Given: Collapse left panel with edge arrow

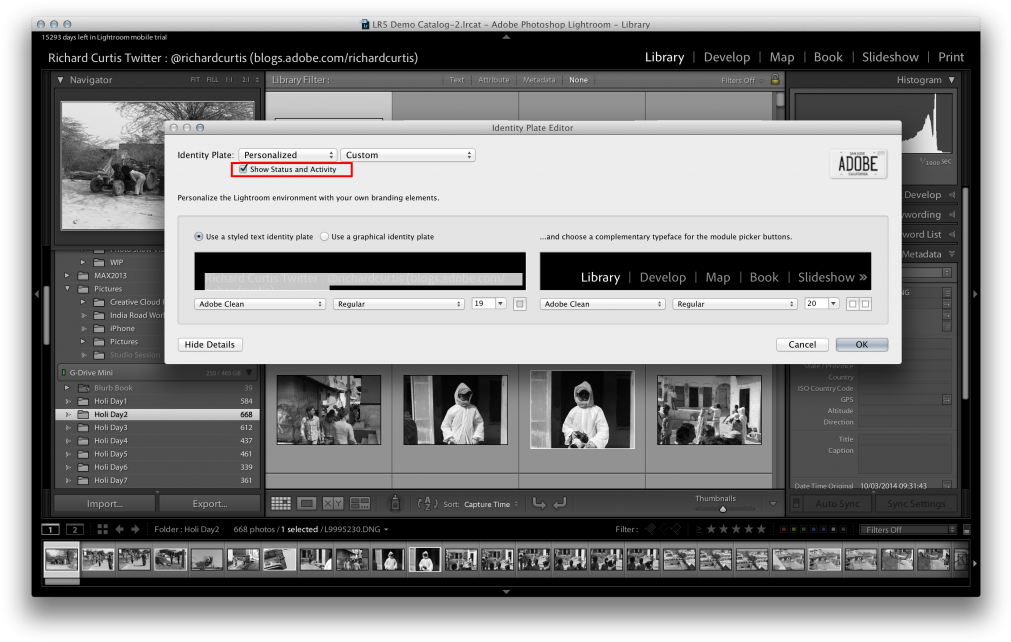Looking at the screenshot, I should (x=37, y=294).
